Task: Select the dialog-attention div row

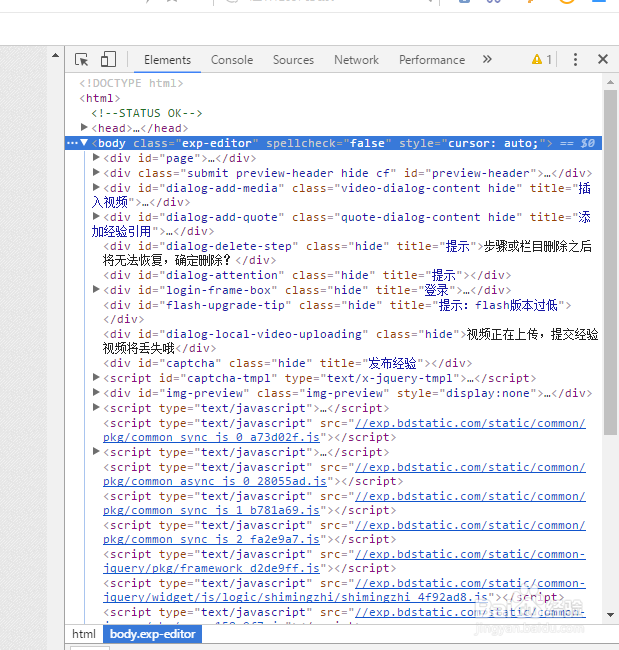Action: click(307, 275)
